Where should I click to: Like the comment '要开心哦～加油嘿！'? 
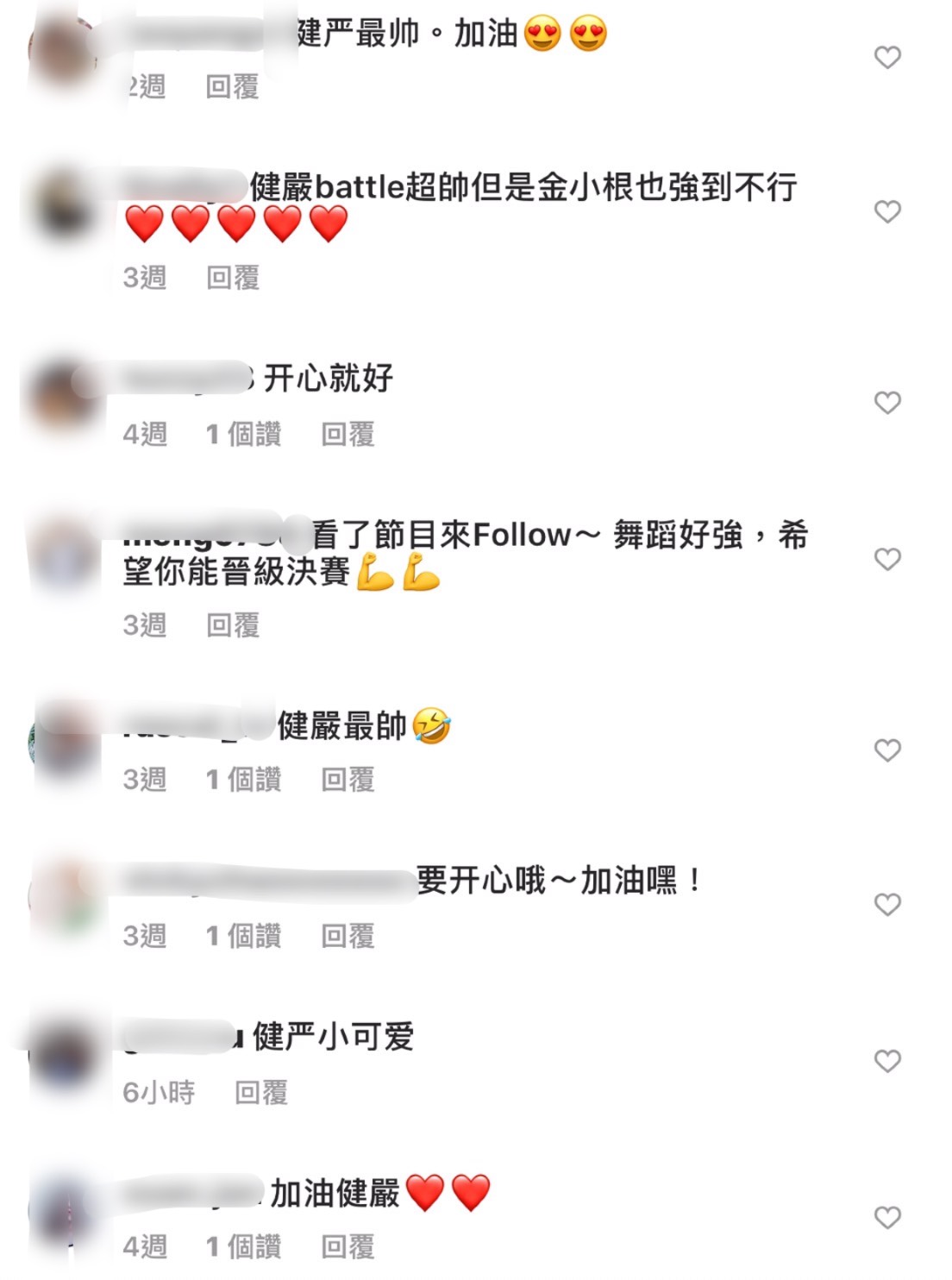point(887,905)
